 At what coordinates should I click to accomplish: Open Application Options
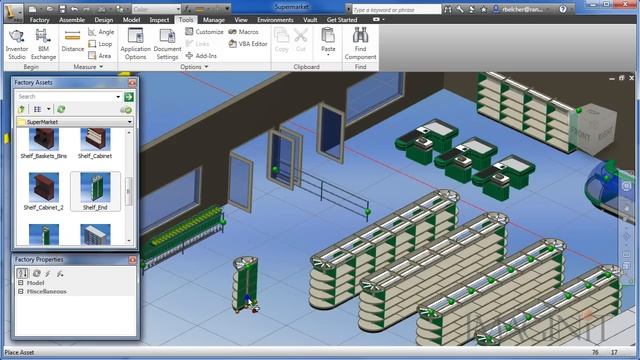click(x=136, y=44)
